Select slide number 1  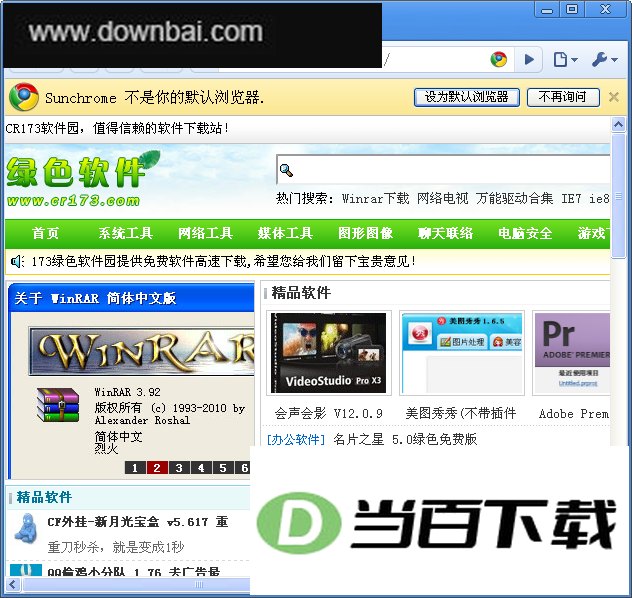(135, 467)
